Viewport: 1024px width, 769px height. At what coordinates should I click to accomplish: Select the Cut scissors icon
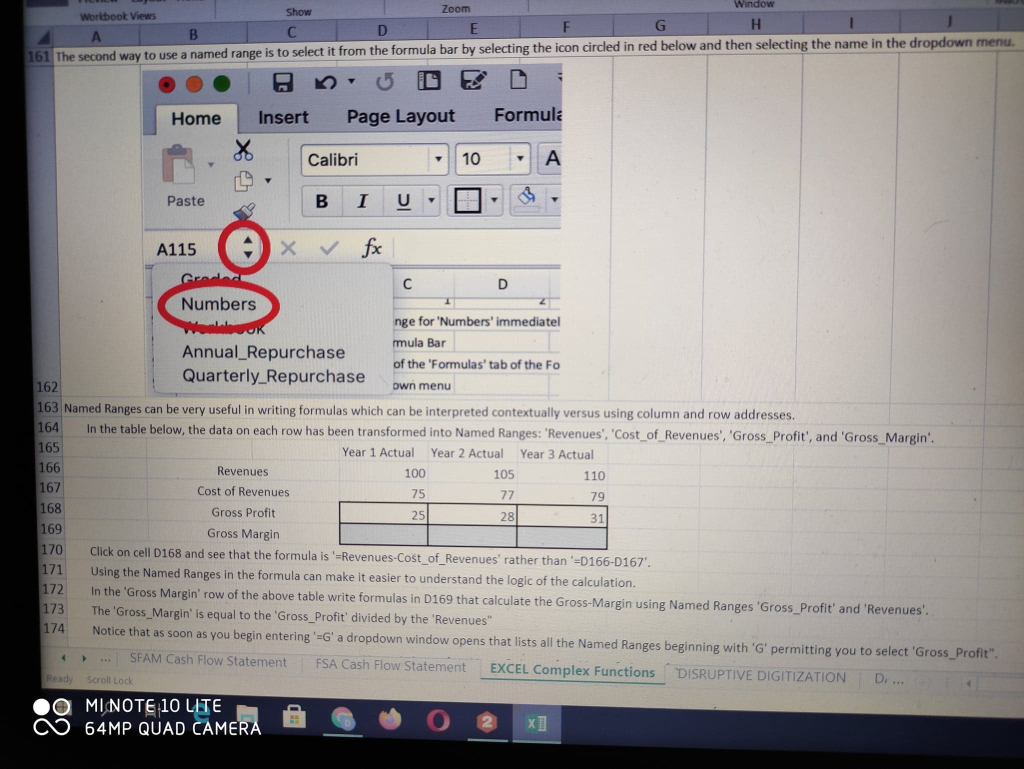tap(242, 148)
